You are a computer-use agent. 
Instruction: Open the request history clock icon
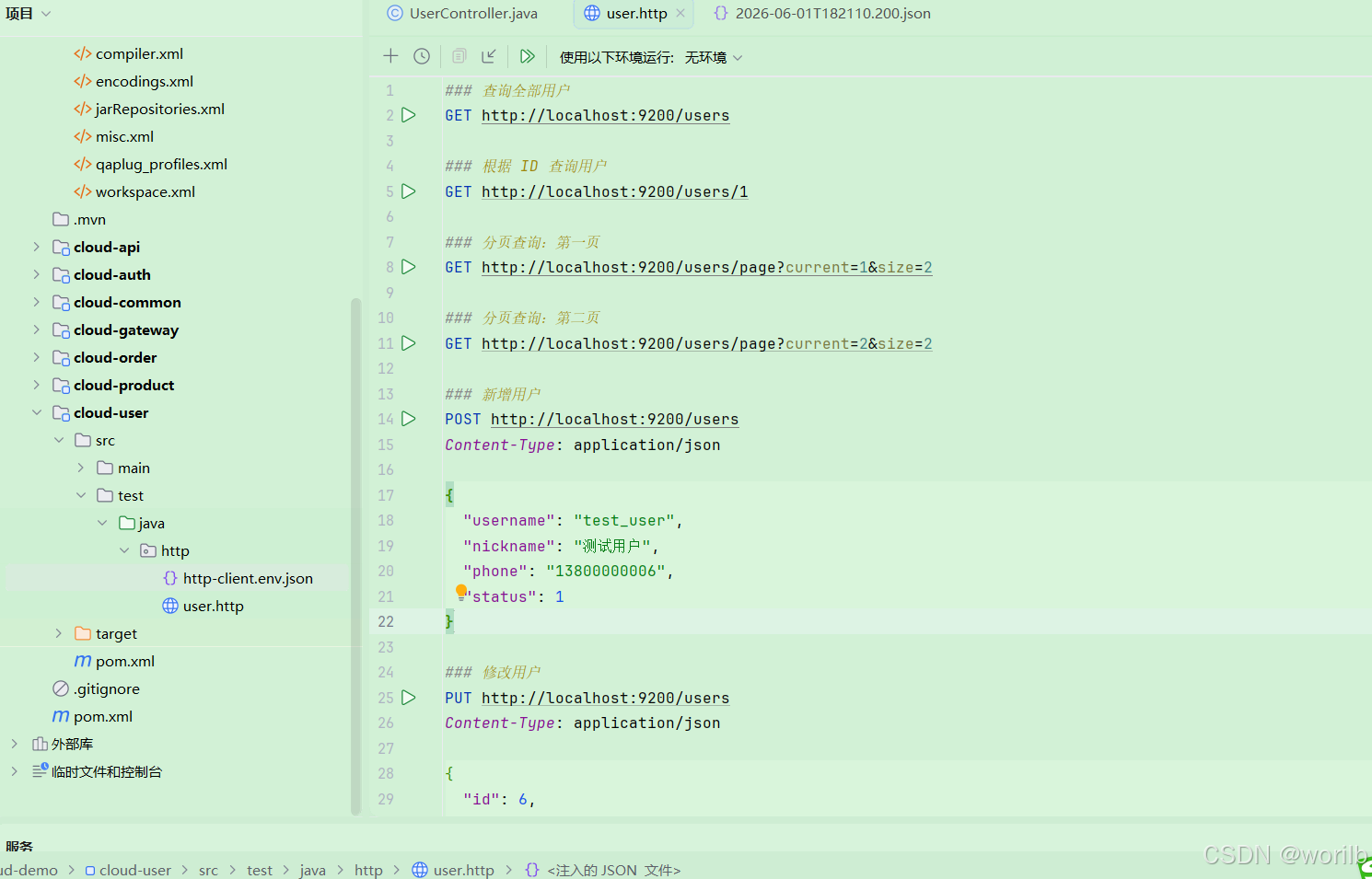(422, 56)
